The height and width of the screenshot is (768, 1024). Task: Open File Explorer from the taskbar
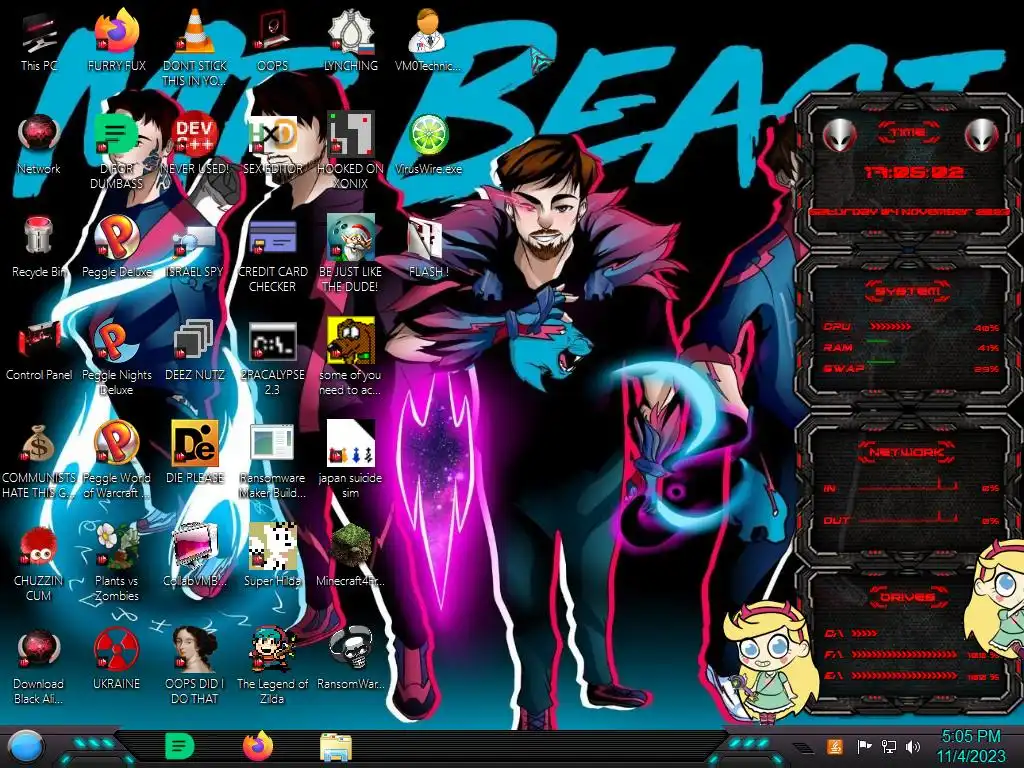pos(336,747)
